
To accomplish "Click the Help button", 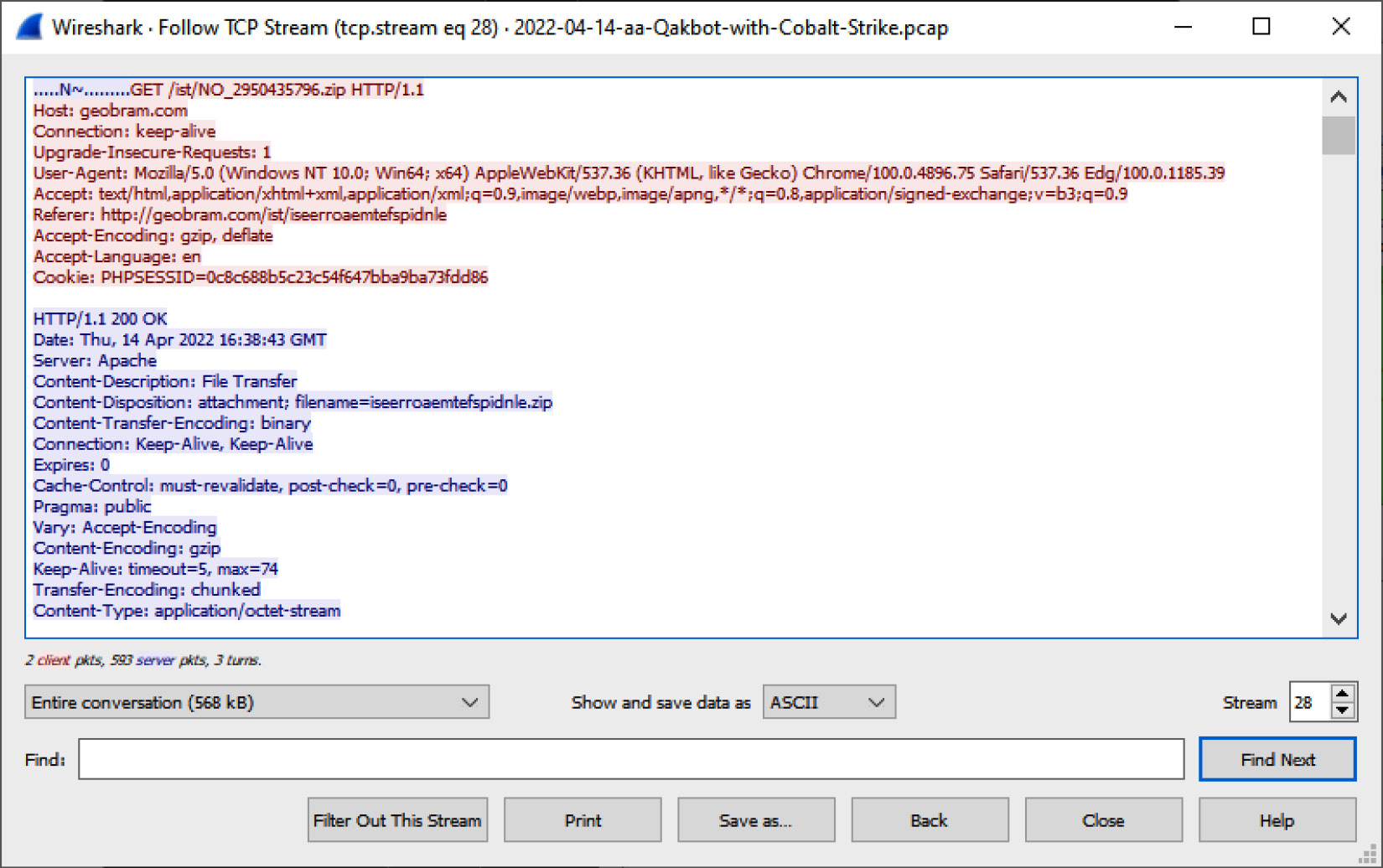I will coord(1277,820).
